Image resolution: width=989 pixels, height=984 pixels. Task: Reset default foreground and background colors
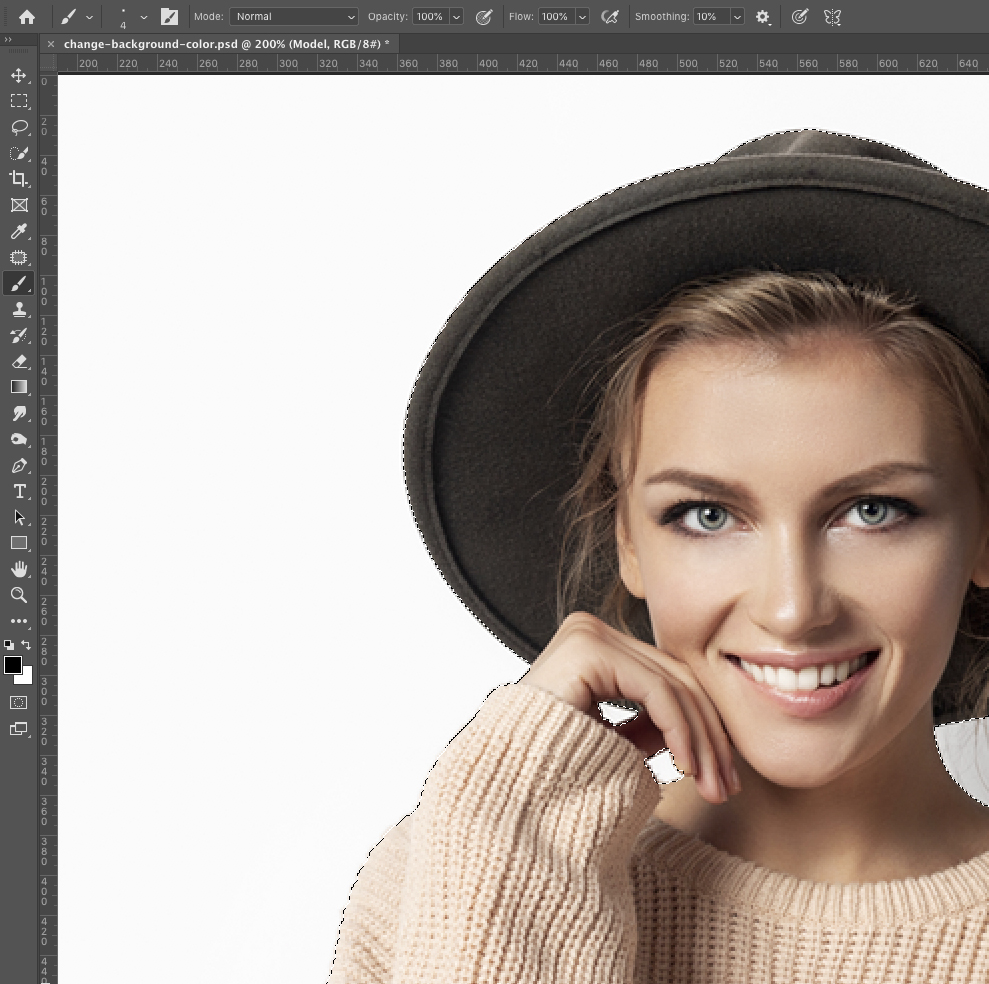click(9, 645)
